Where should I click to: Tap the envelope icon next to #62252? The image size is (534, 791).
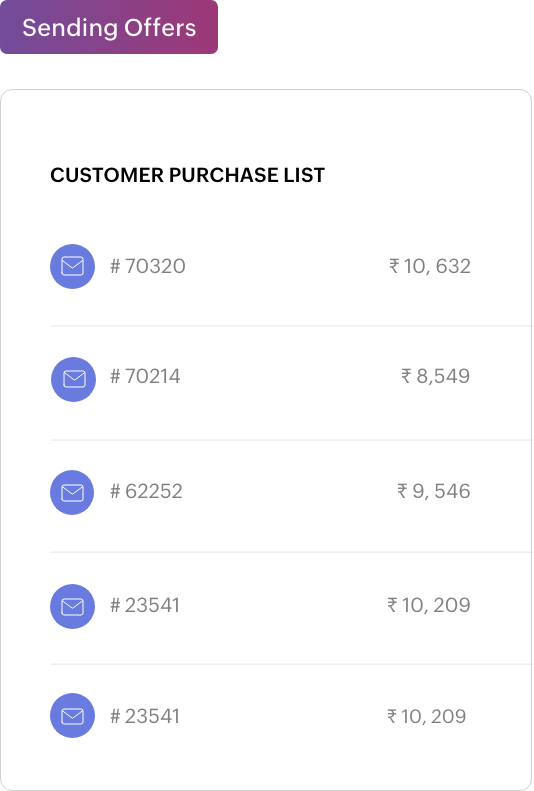72,492
